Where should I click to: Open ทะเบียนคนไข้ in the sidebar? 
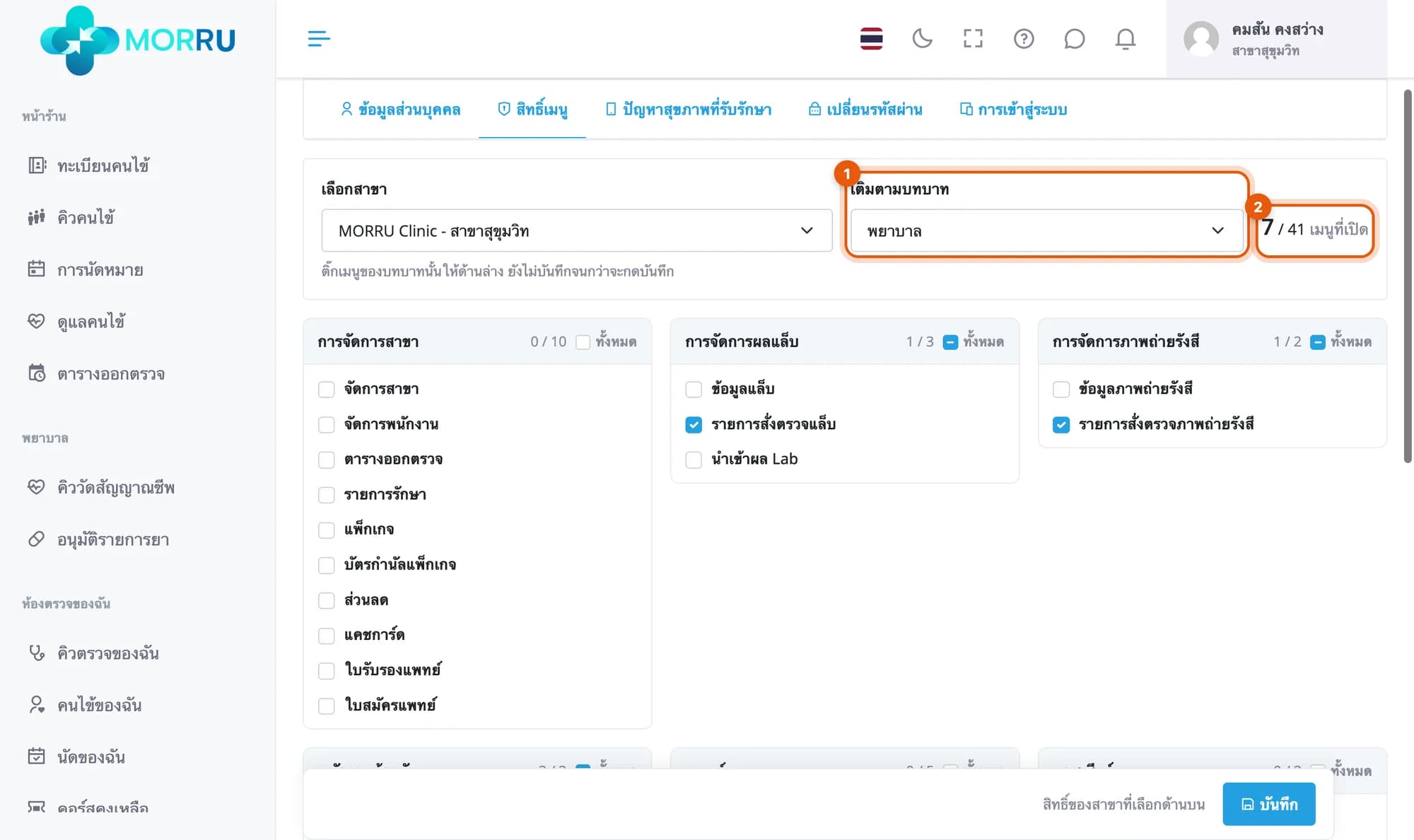point(88,165)
